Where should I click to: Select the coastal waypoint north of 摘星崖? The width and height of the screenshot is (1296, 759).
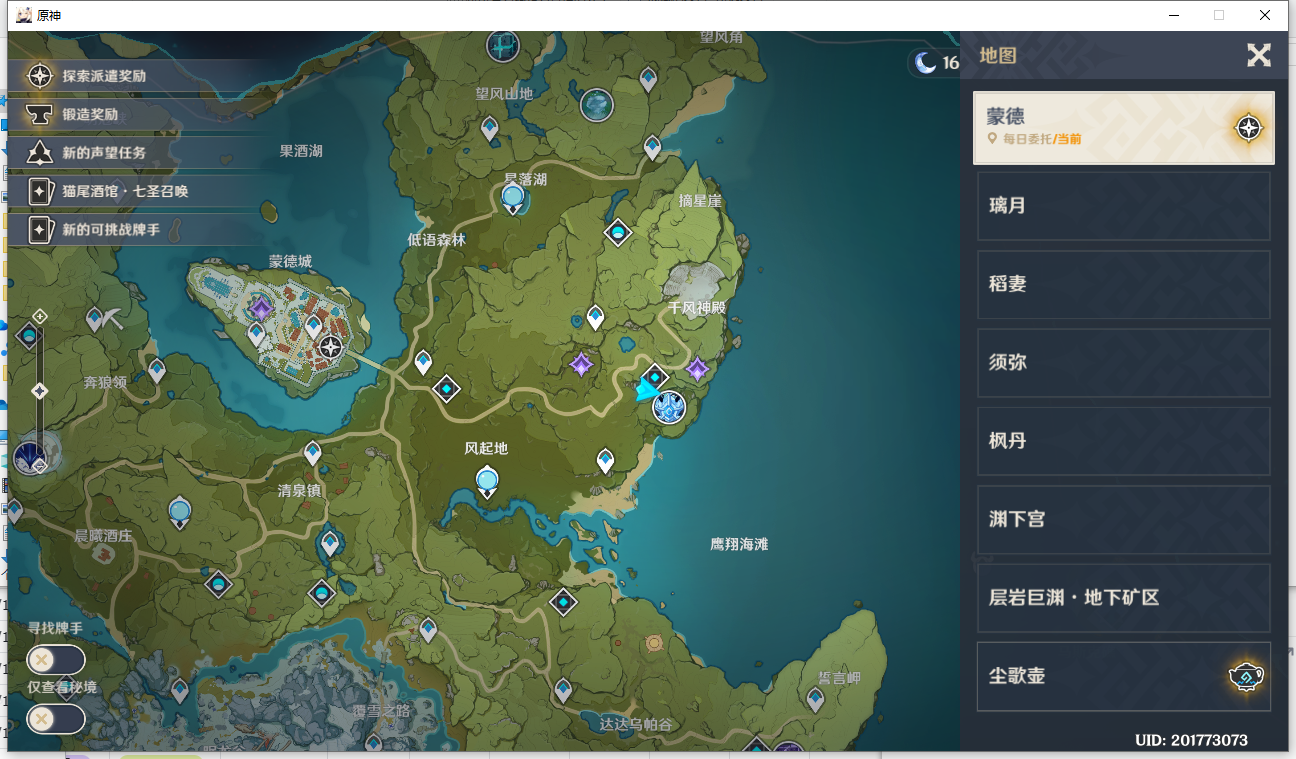pos(653,148)
